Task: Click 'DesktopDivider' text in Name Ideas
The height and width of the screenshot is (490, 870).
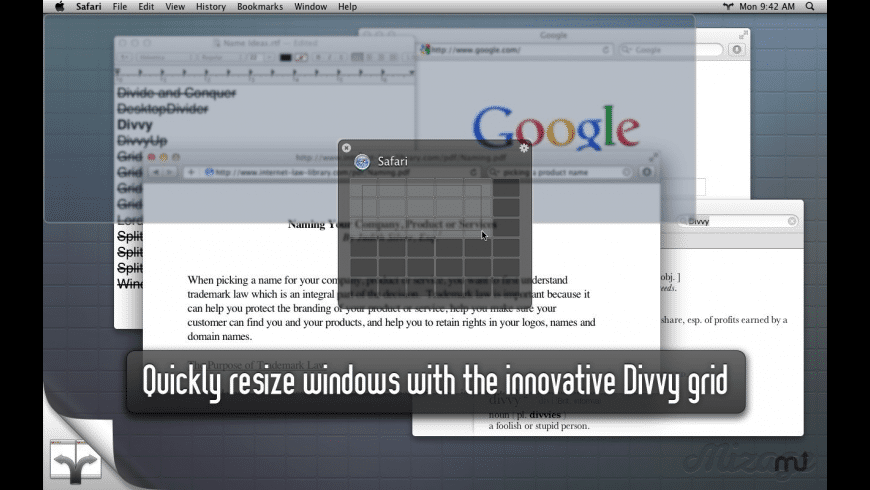Action: (163, 109)
